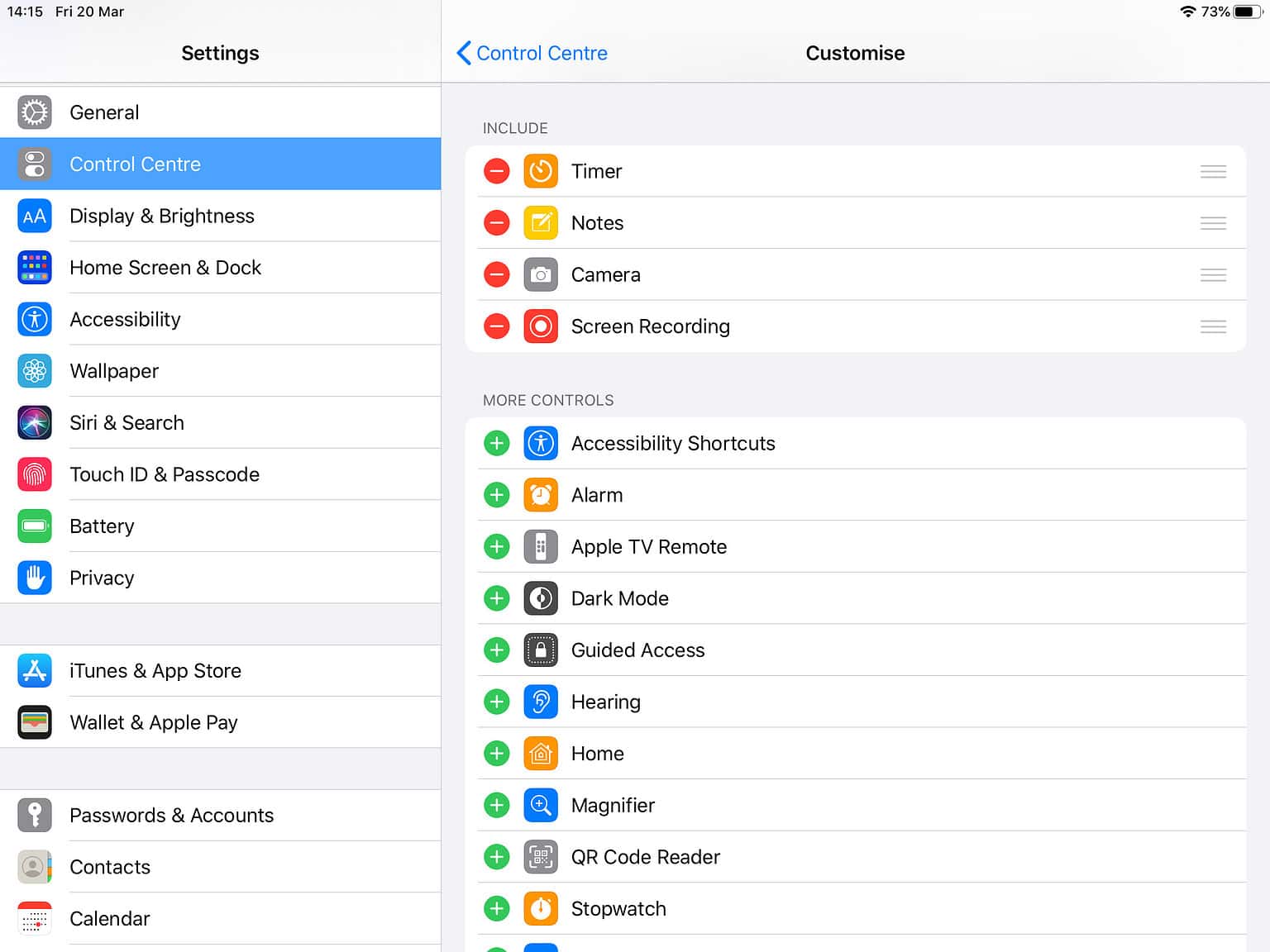The image size is (1270, 952).
Task: Go back to Control Centre
Action: coord(532,53)
